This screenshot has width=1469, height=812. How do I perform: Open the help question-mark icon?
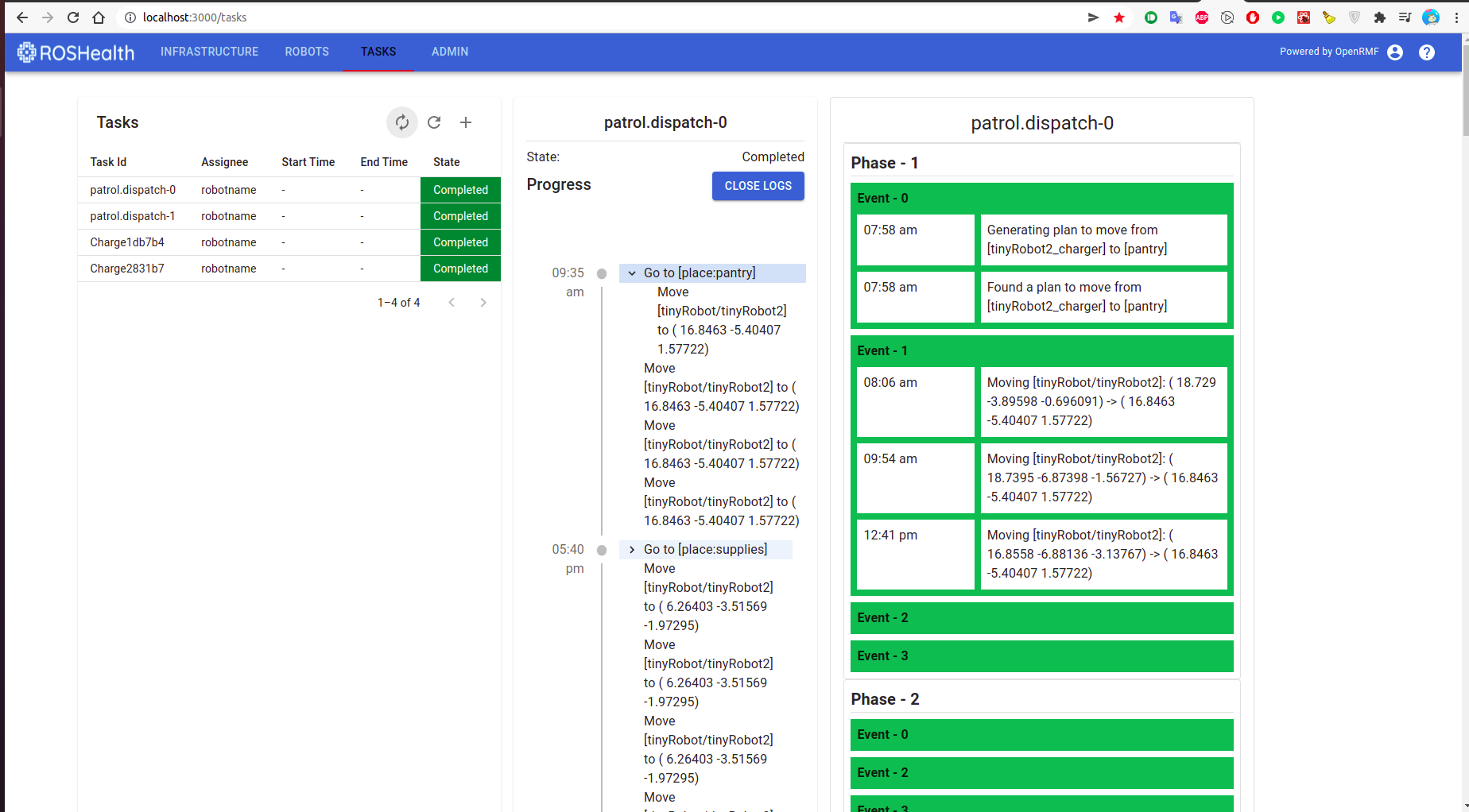1426,52
